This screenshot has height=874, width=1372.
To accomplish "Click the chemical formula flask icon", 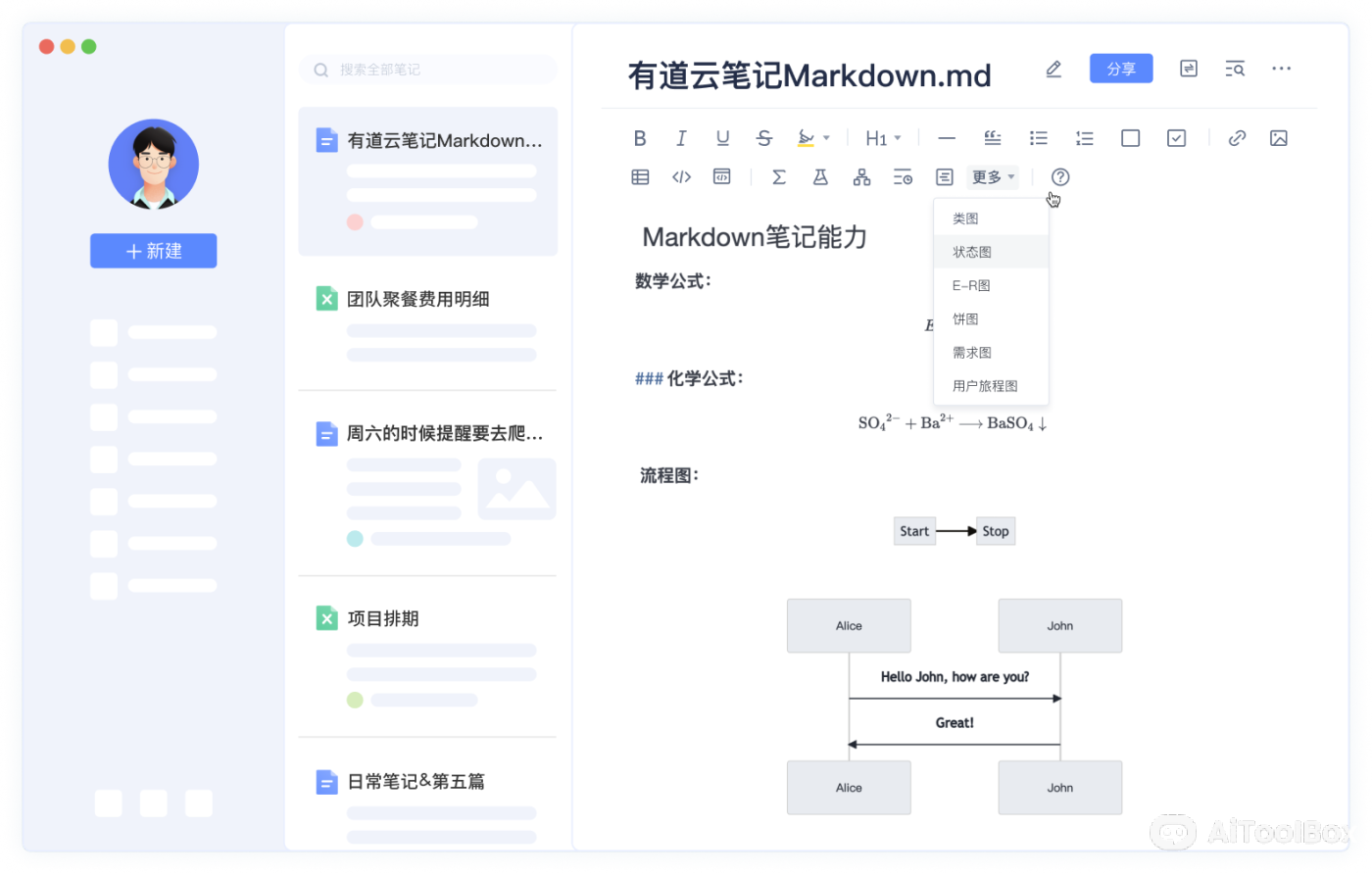I will point(819,176).
